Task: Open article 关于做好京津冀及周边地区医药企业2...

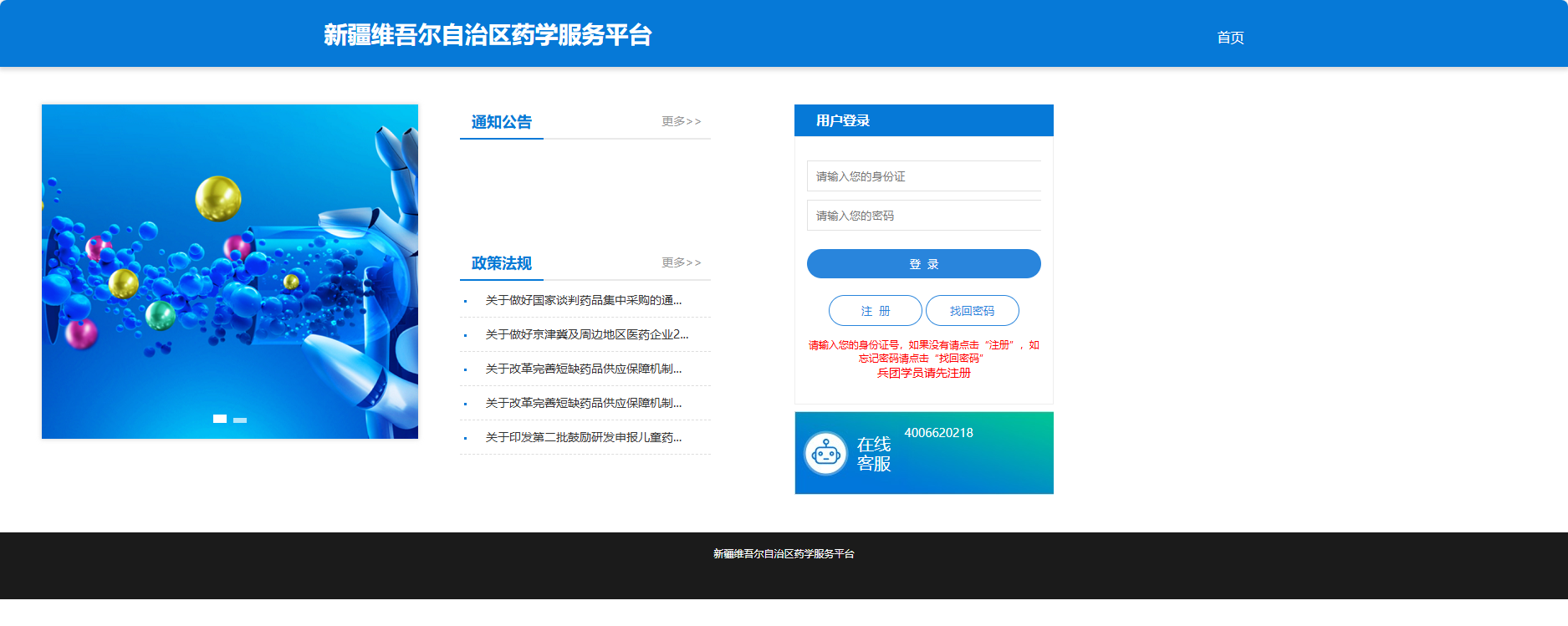Action: coord(587,334)
